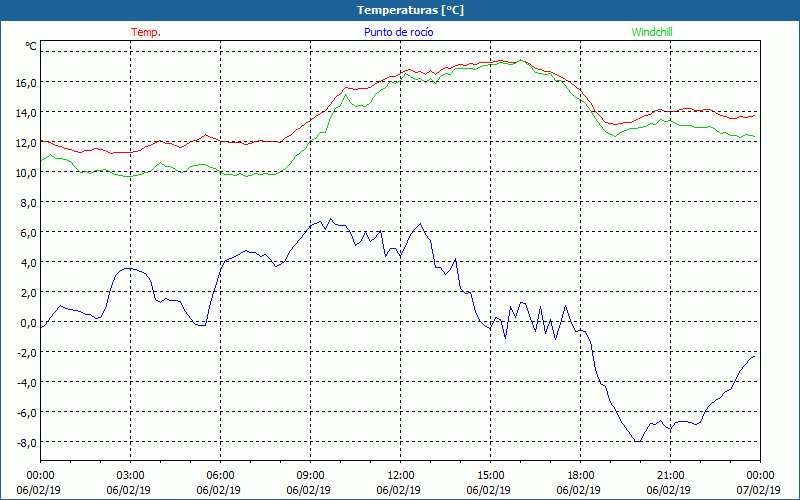Click the 18:00 time axis label
Viewport: 800px width, 500px height.
point(581,476)
